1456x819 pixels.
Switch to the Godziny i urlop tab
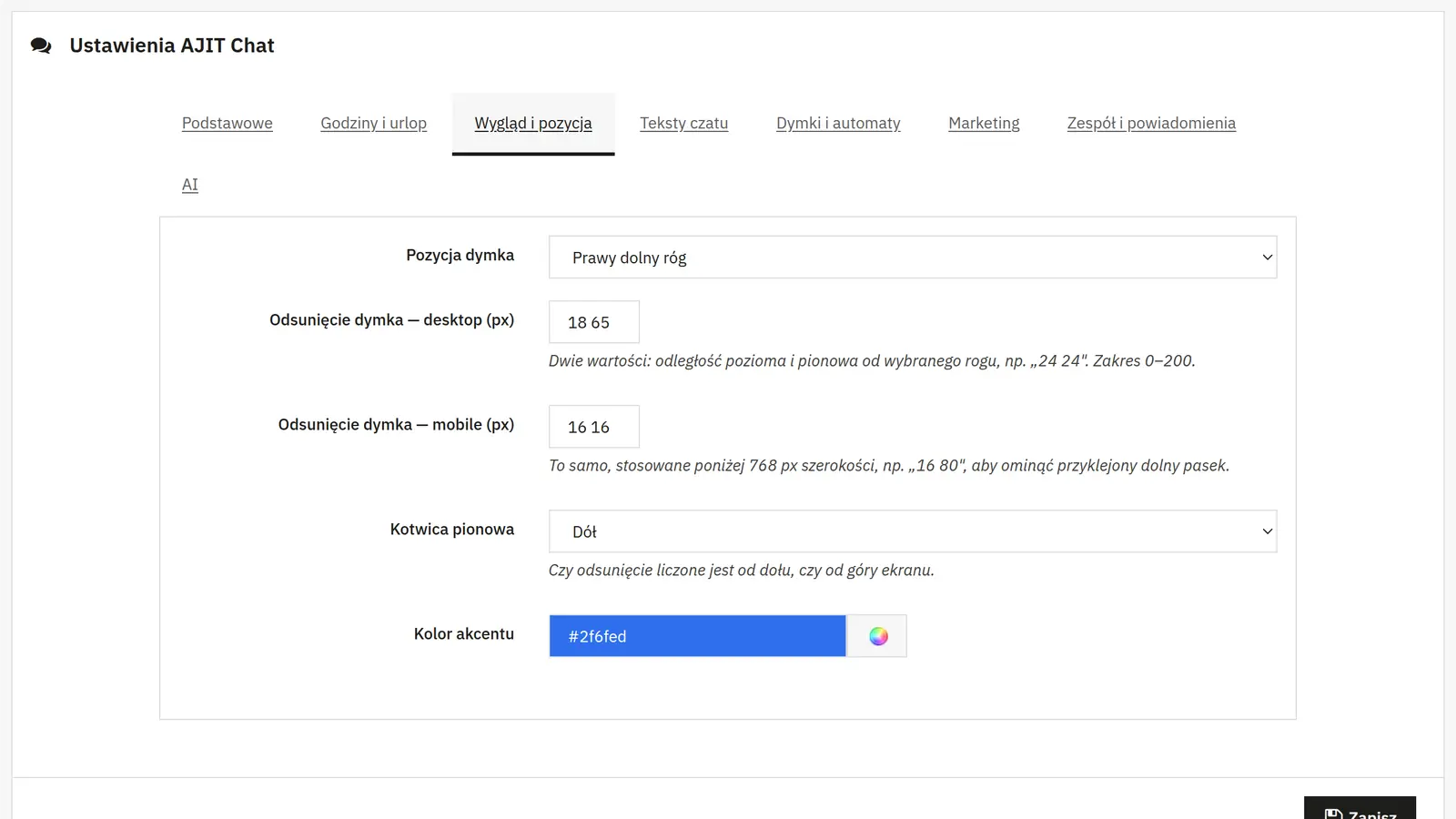pyautogui.click(x=373, y=123)
